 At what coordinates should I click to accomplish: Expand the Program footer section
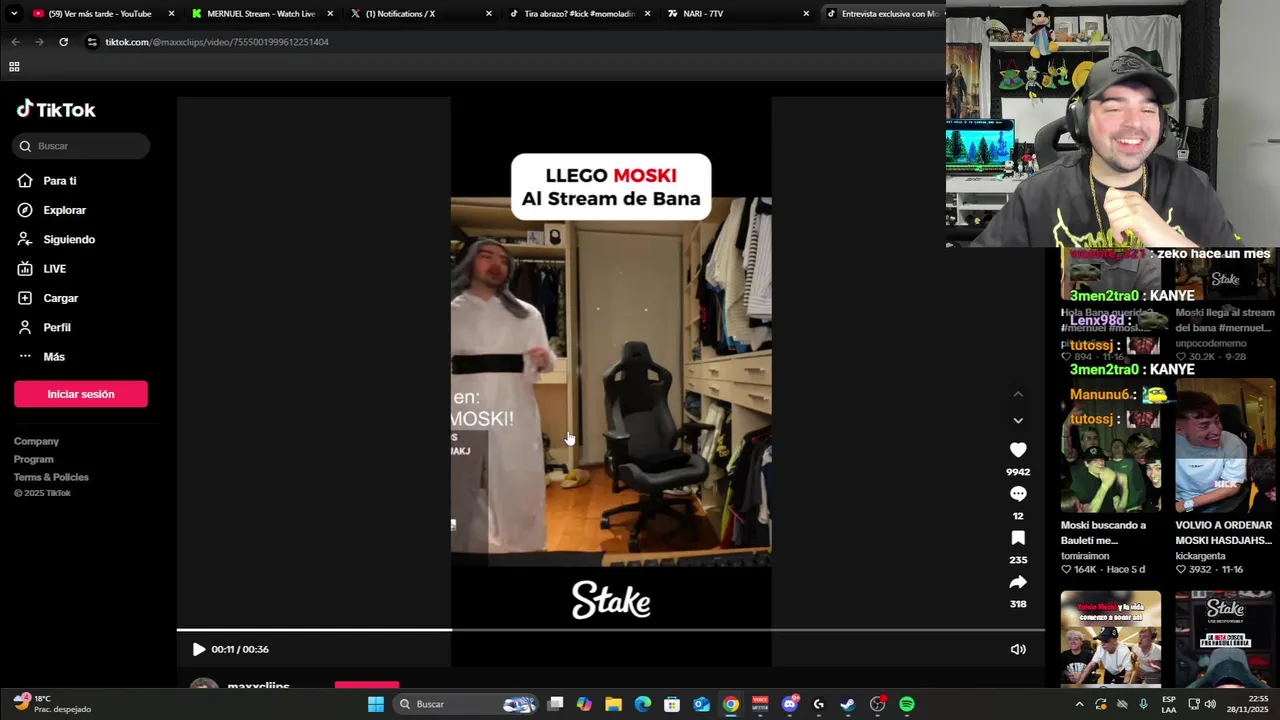(34, 459)
